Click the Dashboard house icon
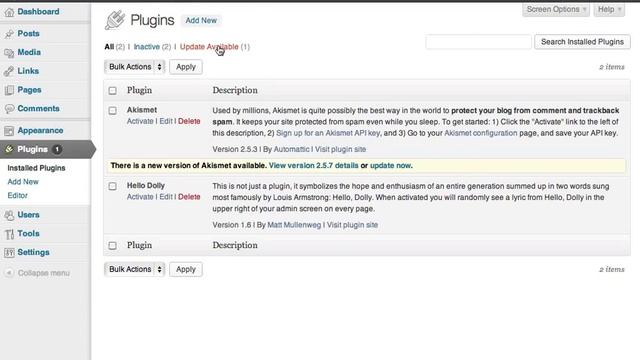This screenshot has width=640, height=360. click(x=9, y=12)
